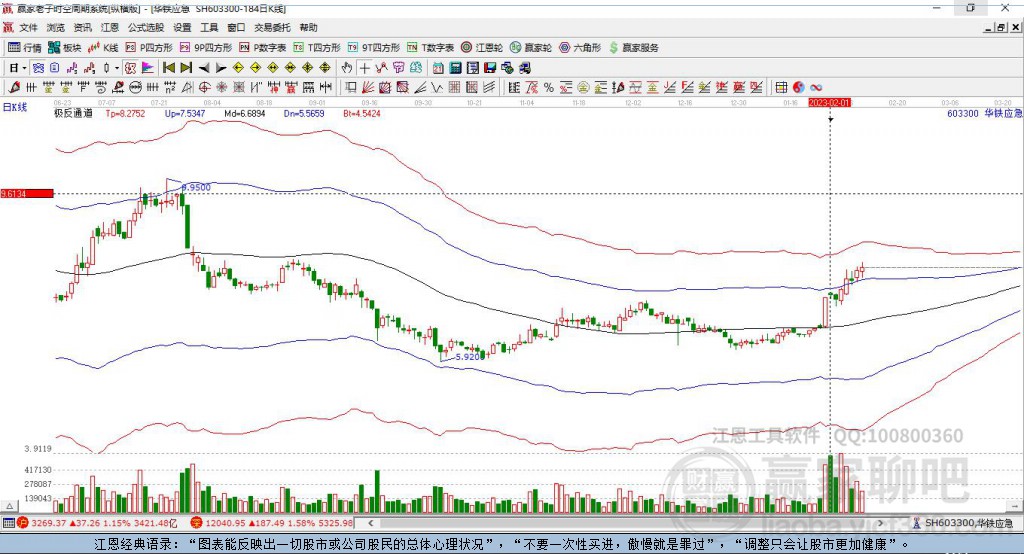The width and height of the screenshot is (1024, 554).
Task: Toggle the hand pan tool
Action: pos(347,68)
